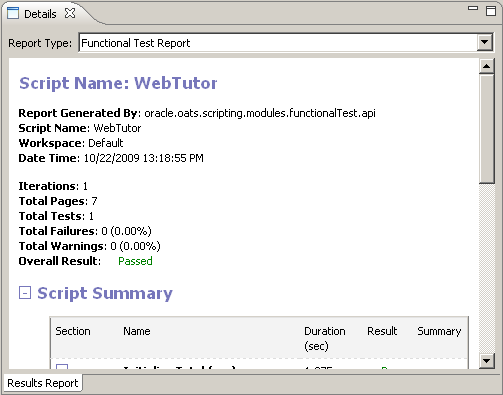Click the Script Name: WebTutor heading
Screen dimensions: 503x395
[118, 83]
